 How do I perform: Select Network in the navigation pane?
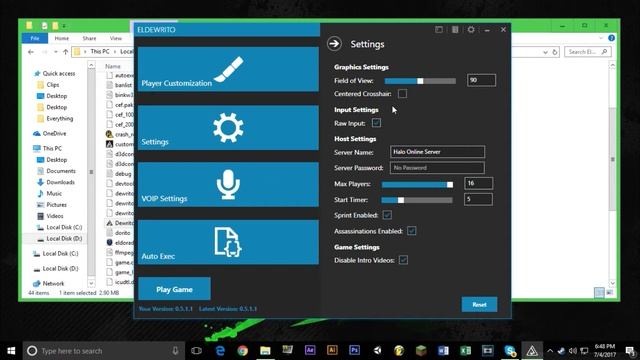pyautogui.click(x=53, y=283)
